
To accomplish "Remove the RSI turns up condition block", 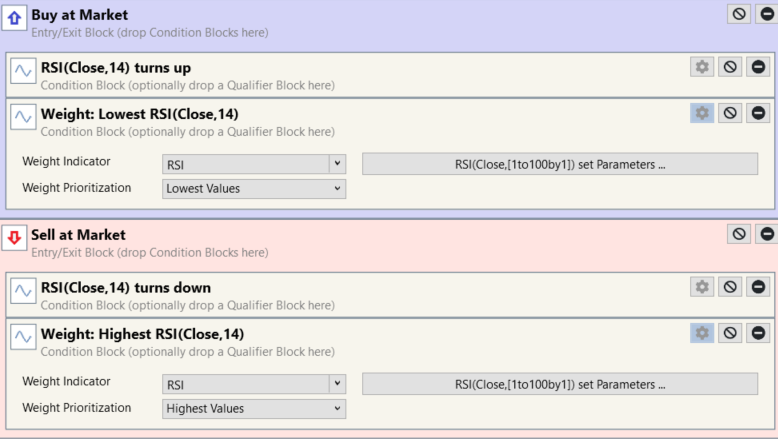I will [758, 67].
